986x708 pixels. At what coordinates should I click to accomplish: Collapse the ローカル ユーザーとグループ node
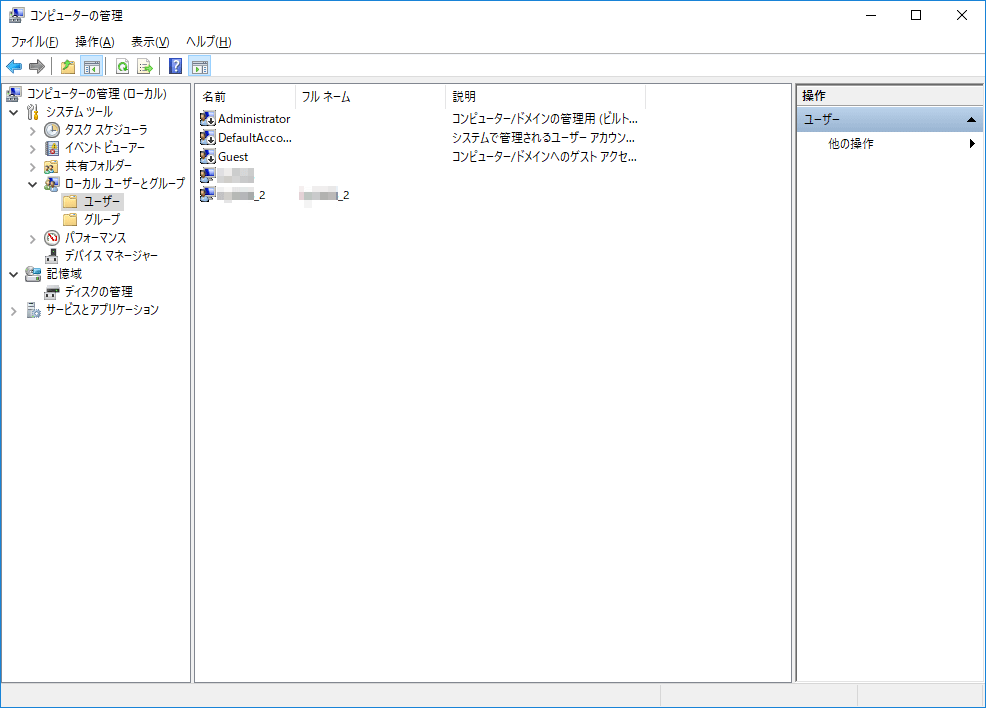(33, 184)
